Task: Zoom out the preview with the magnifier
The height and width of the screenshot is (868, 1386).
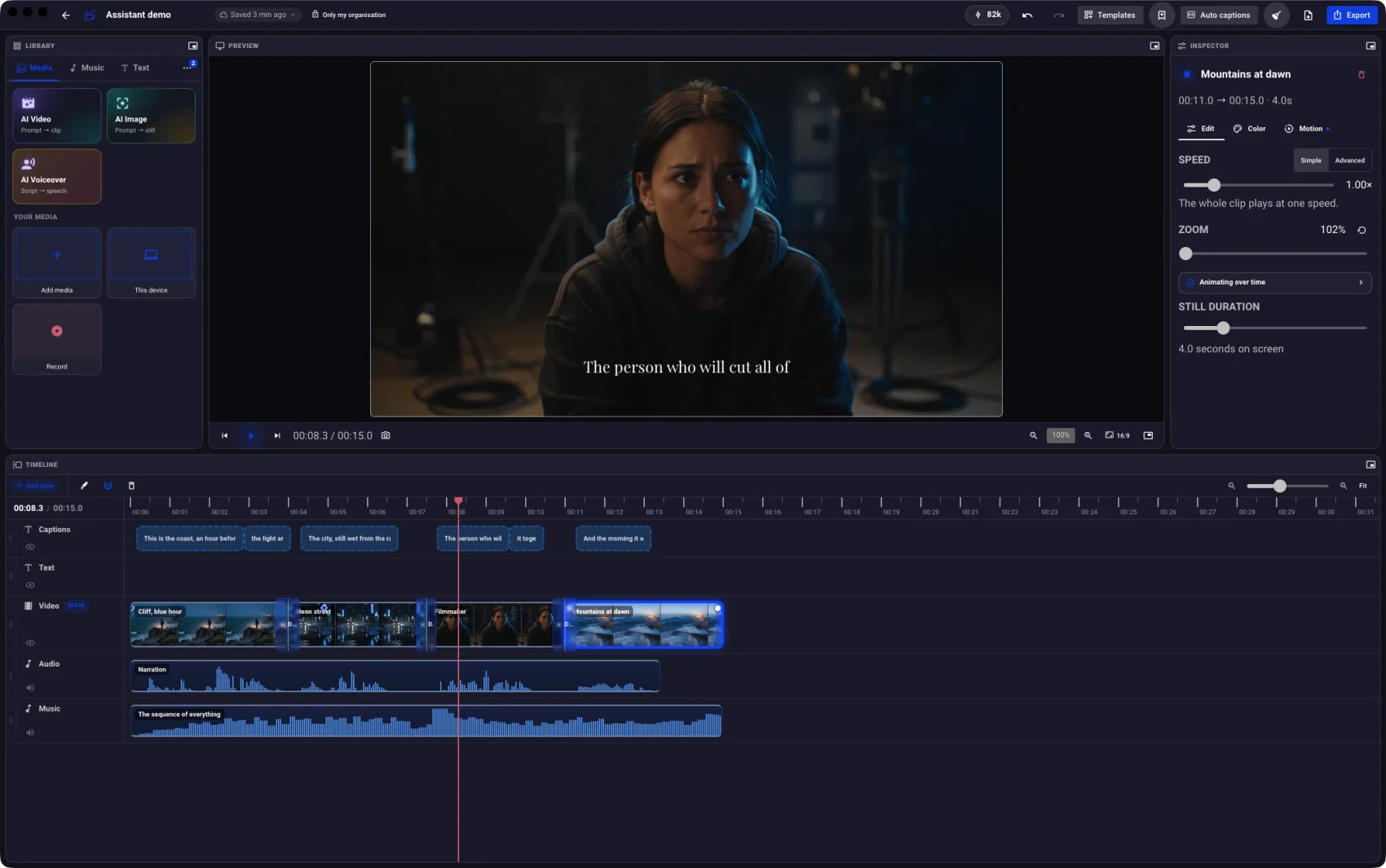Action: 1033,435
